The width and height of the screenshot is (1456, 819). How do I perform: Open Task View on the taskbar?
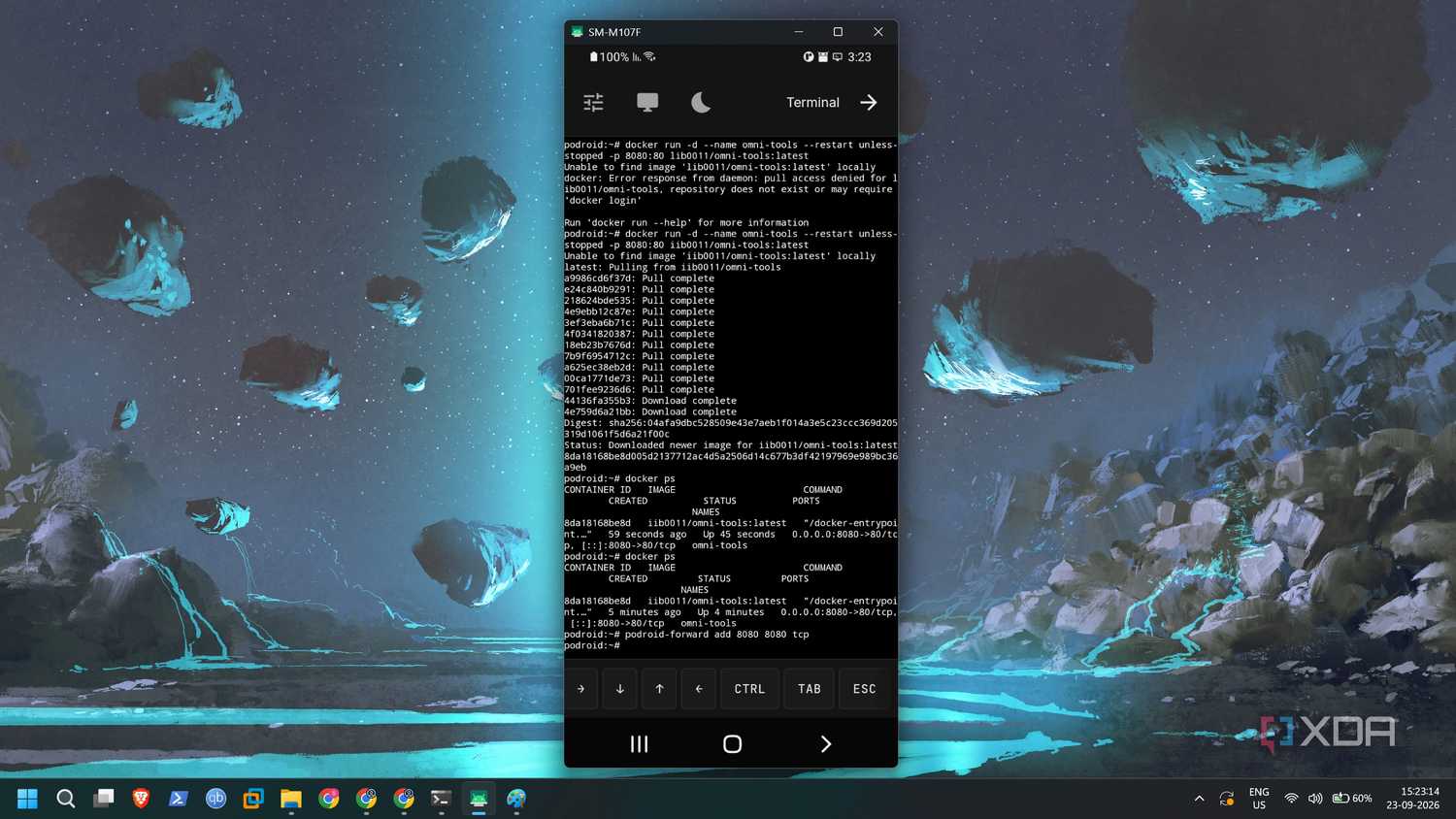point(103,799)
